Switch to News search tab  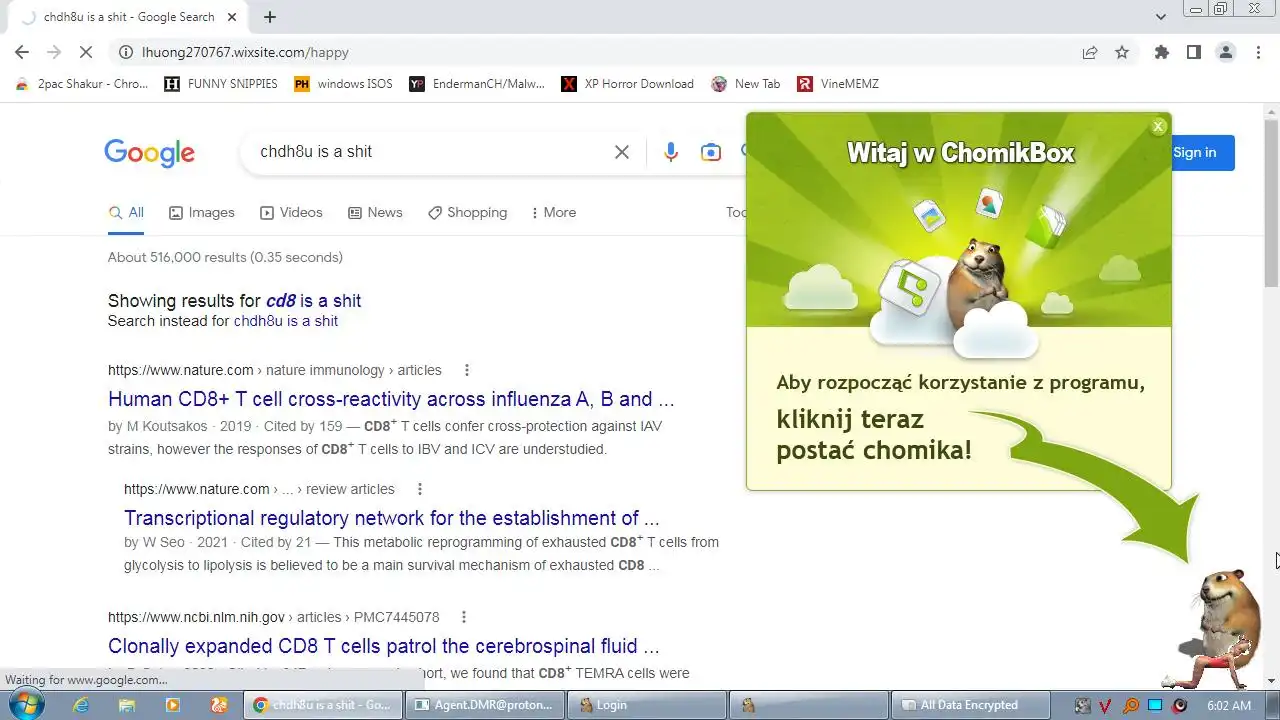[x=375, y=212]
